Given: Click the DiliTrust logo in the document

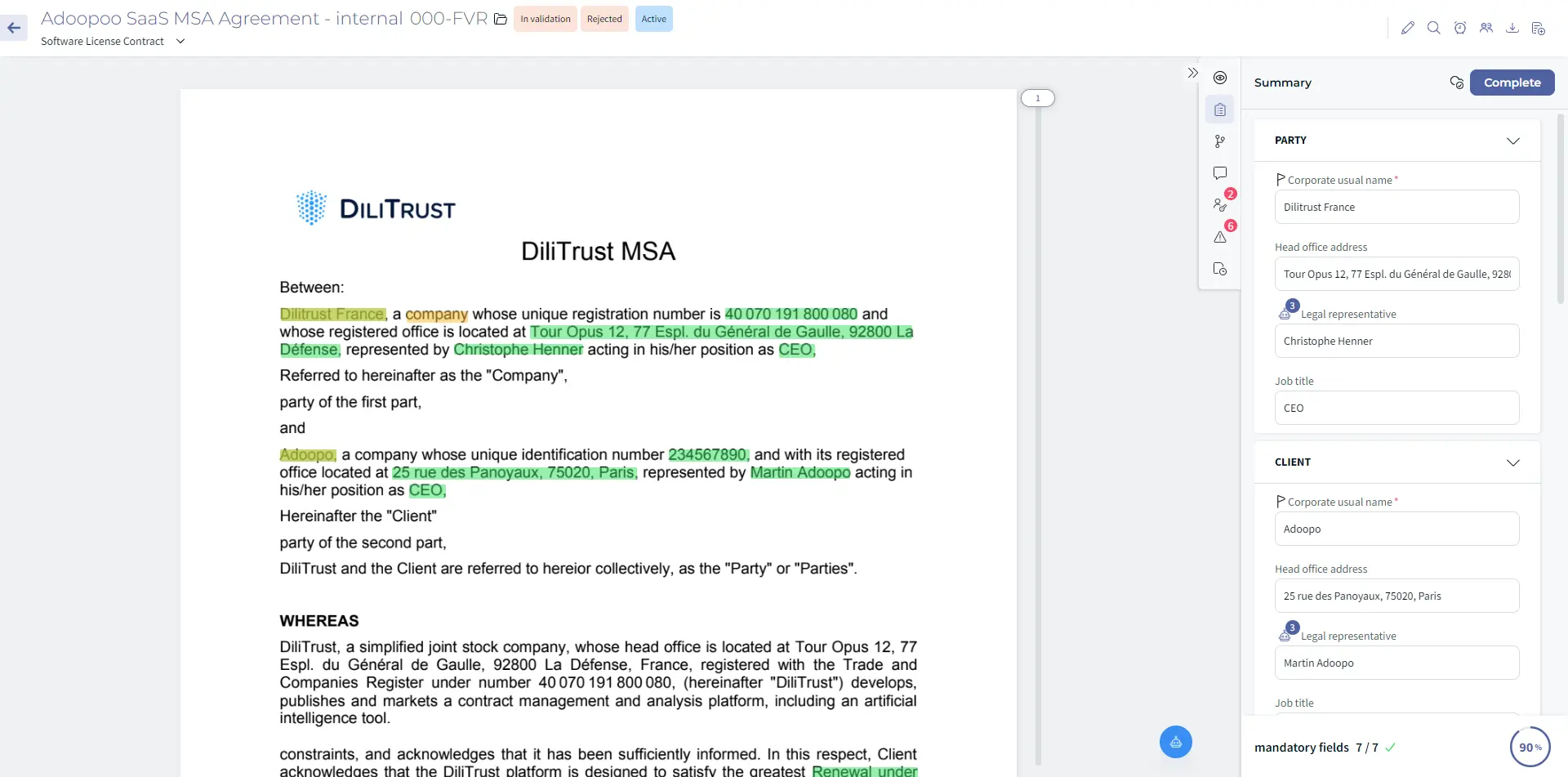Looking at the screenshot, I should coord(376,208).
